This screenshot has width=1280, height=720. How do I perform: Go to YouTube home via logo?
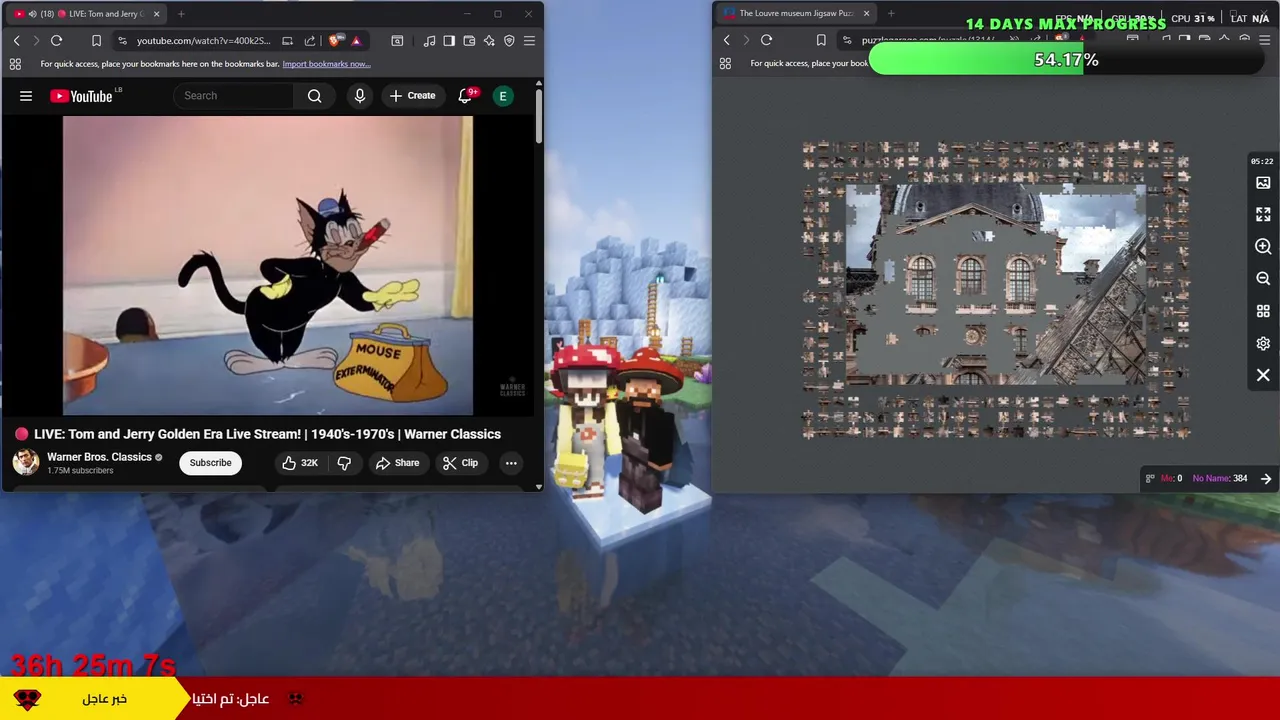[82, 96]
